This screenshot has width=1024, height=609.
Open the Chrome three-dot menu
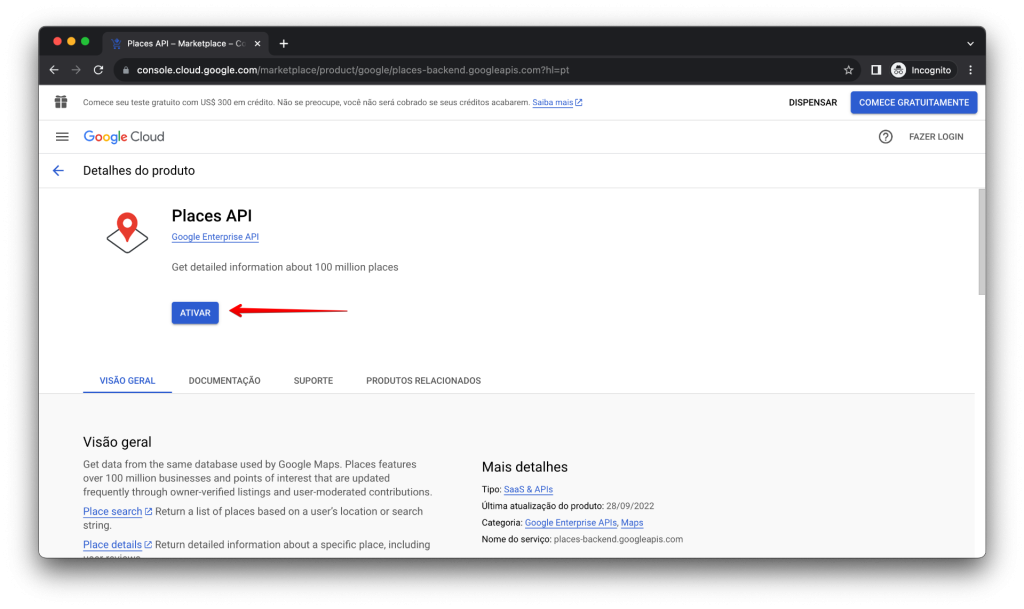pyautogui.click(x=970, y=70)
